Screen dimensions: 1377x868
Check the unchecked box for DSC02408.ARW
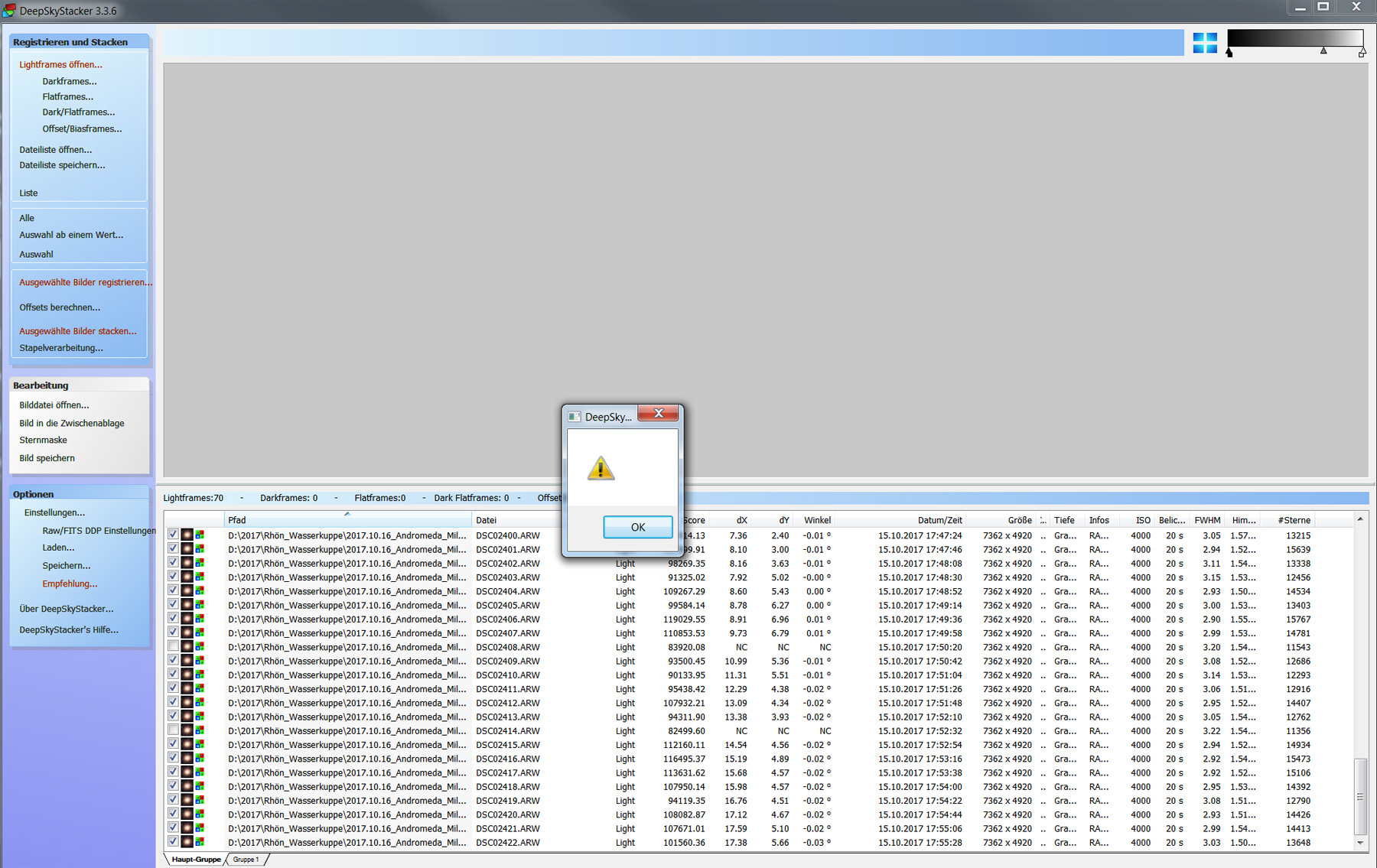tap(173, 646)
